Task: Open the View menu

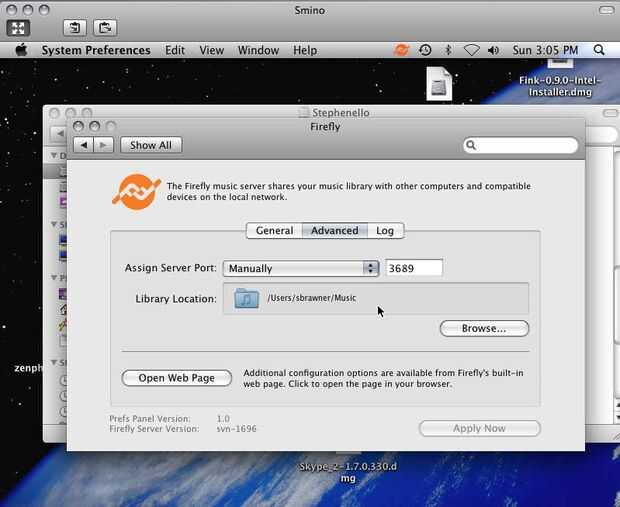Action: 212,50
